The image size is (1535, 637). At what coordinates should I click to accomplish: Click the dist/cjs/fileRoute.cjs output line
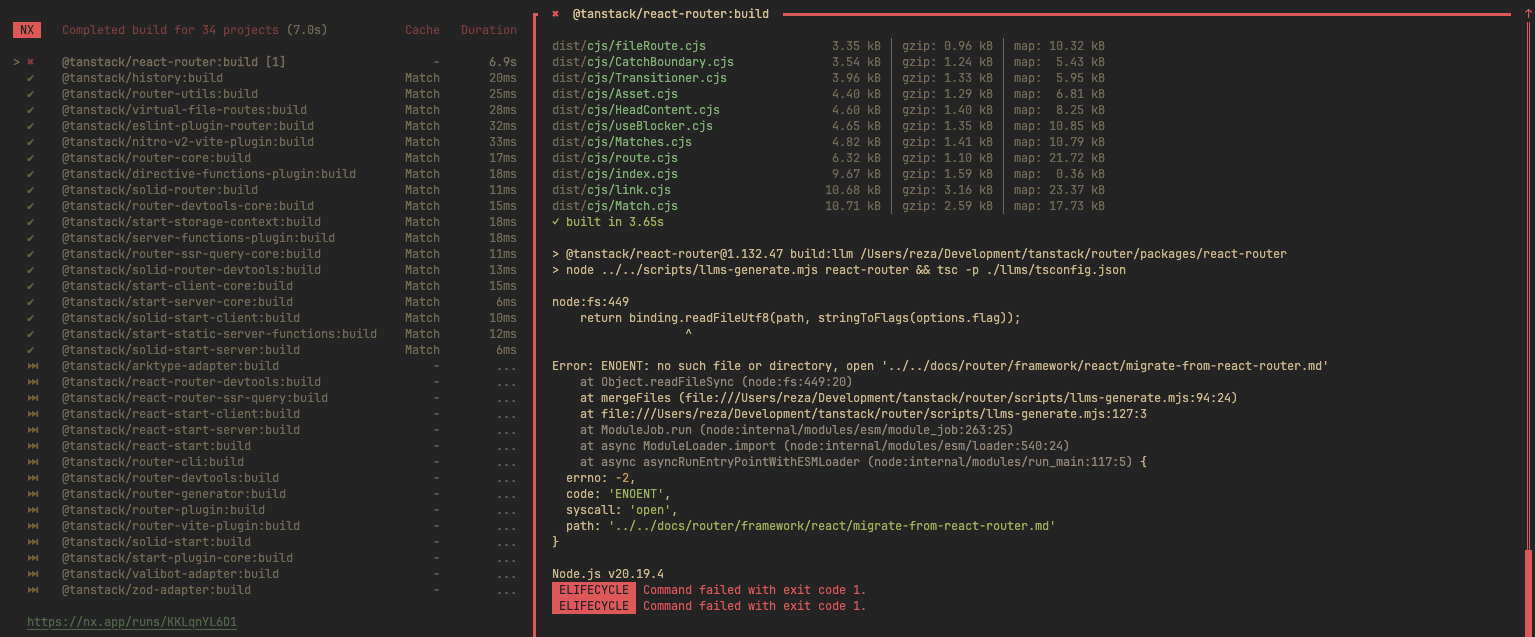click(828, 46)
